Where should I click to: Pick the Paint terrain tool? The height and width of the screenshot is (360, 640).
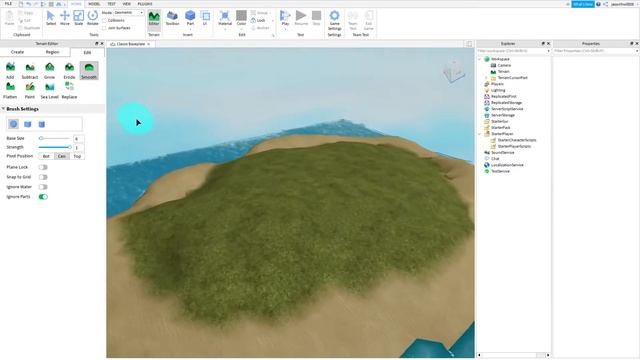tap(30, 90)
